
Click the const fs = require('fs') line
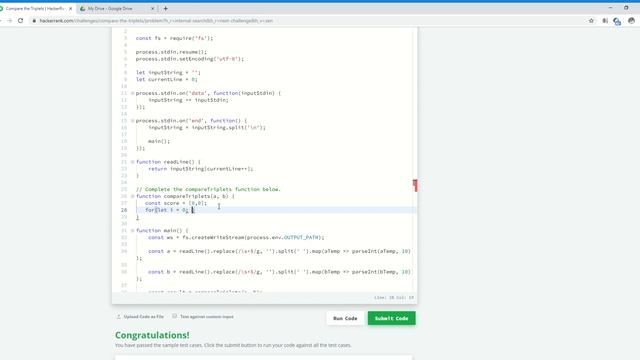coord(174,38)
